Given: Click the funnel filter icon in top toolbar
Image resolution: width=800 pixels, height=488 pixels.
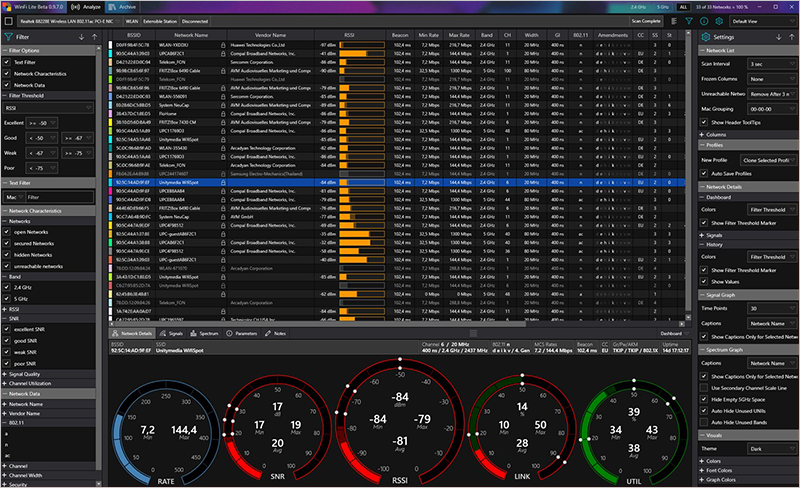Looking at the screenshot, I should pyautogui.click(x=688, y=20).
